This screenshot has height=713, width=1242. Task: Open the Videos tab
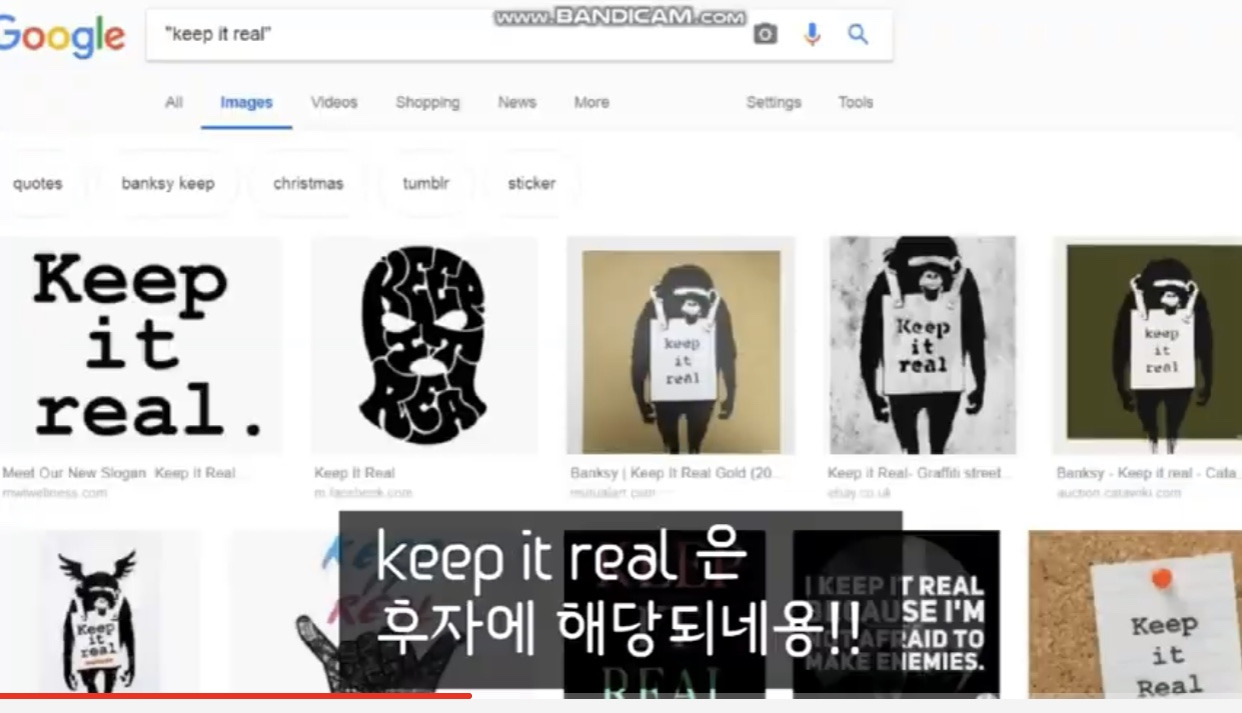pos(334,102)
